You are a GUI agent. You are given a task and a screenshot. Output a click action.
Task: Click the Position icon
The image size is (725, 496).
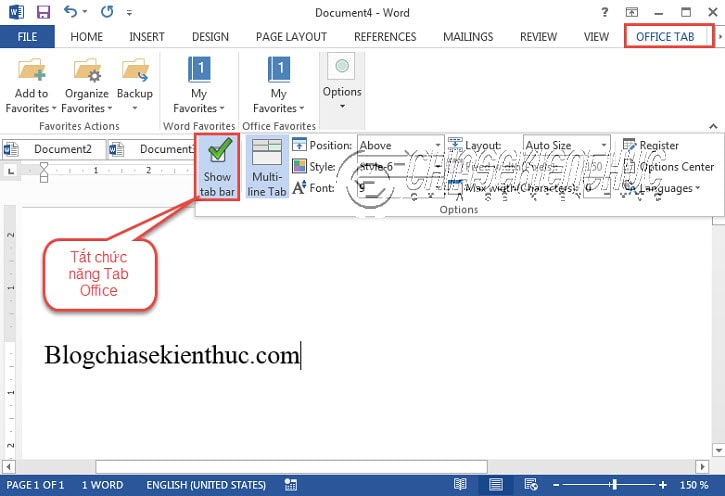click(299, 145)
